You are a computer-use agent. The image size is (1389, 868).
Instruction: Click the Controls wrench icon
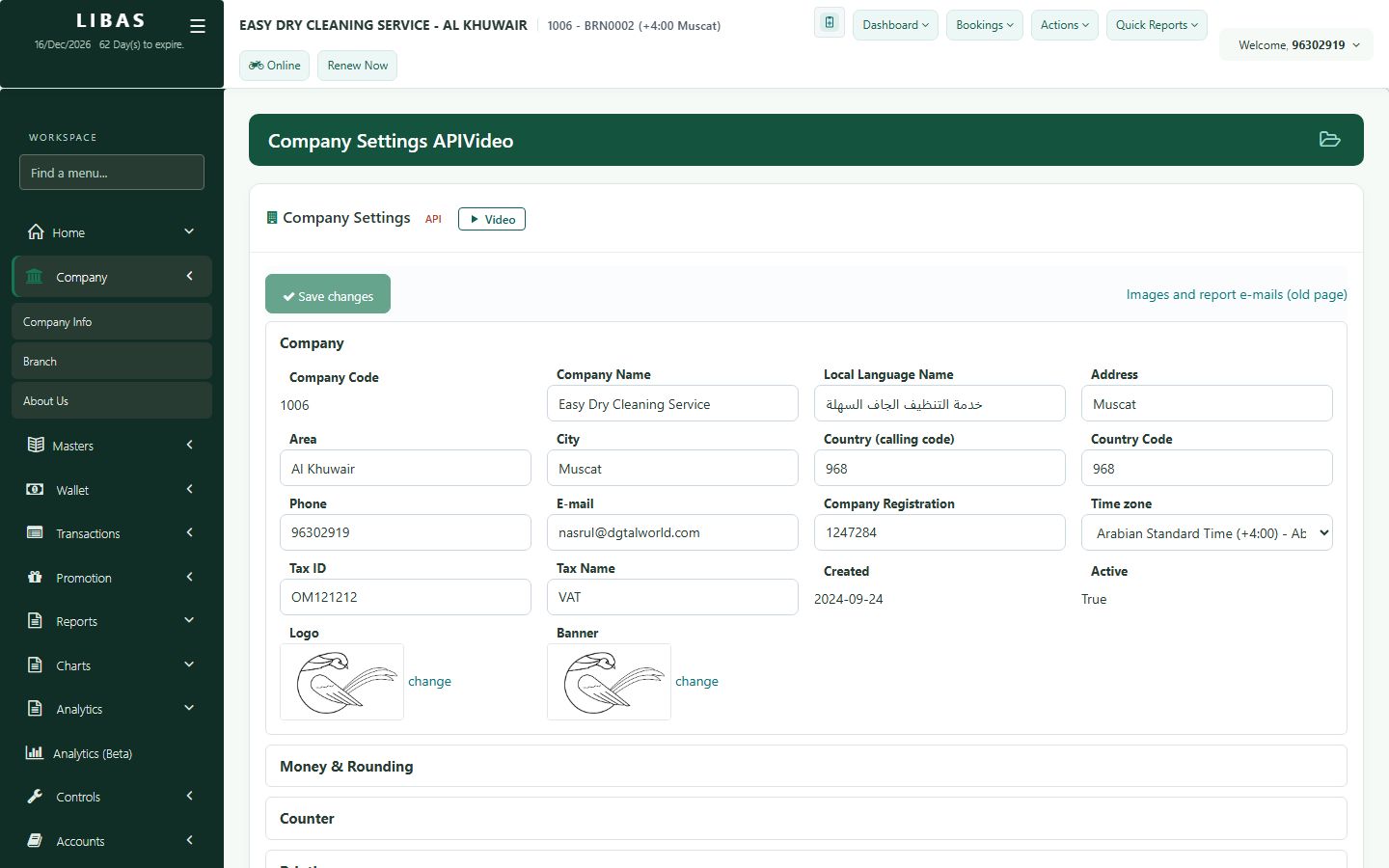(x=35, y=796)
